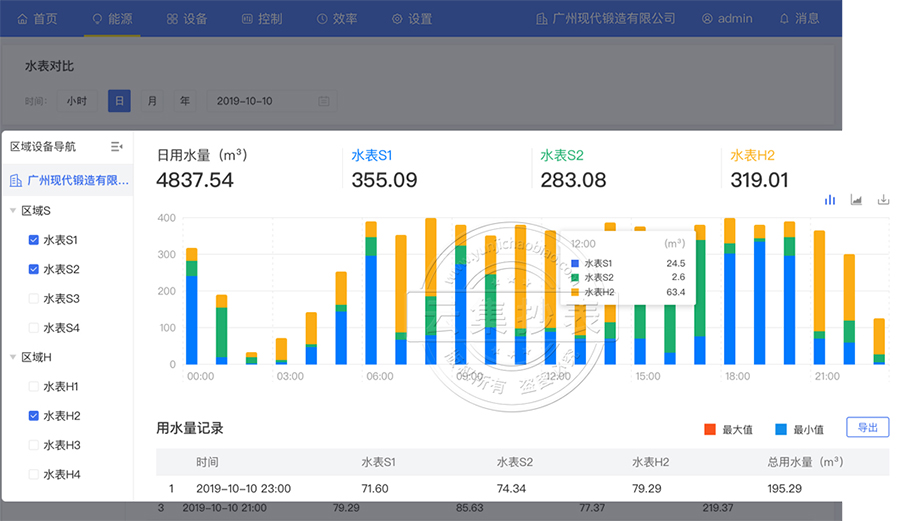
Task: Toggle the 水表H2 checkbox
Action: pyautogui.click(x=34, y=415)
